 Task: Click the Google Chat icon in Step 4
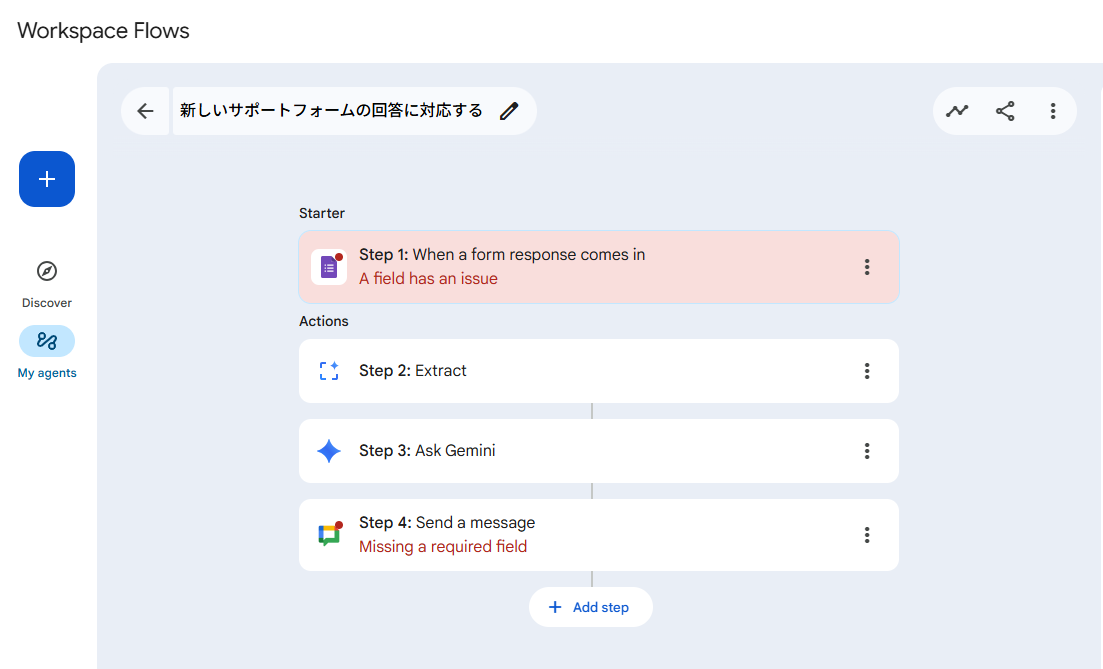coord(329,535)
